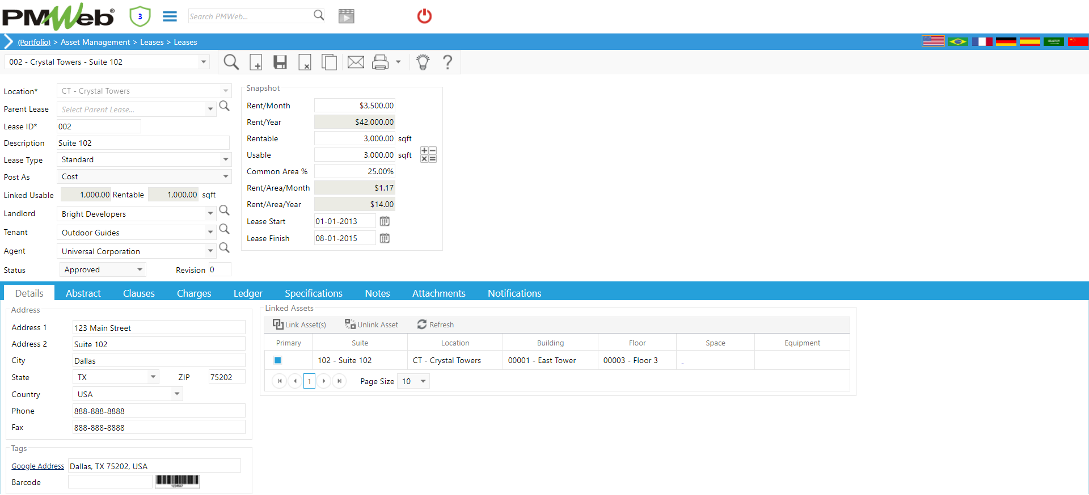
Task: Click the red power logout icon
Action: (x=424, y=15)
